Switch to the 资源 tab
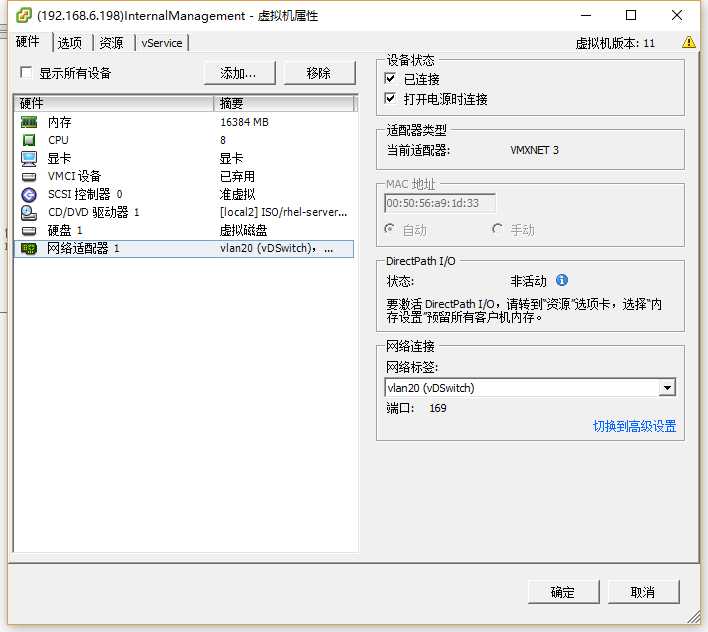 coord(112,43)
